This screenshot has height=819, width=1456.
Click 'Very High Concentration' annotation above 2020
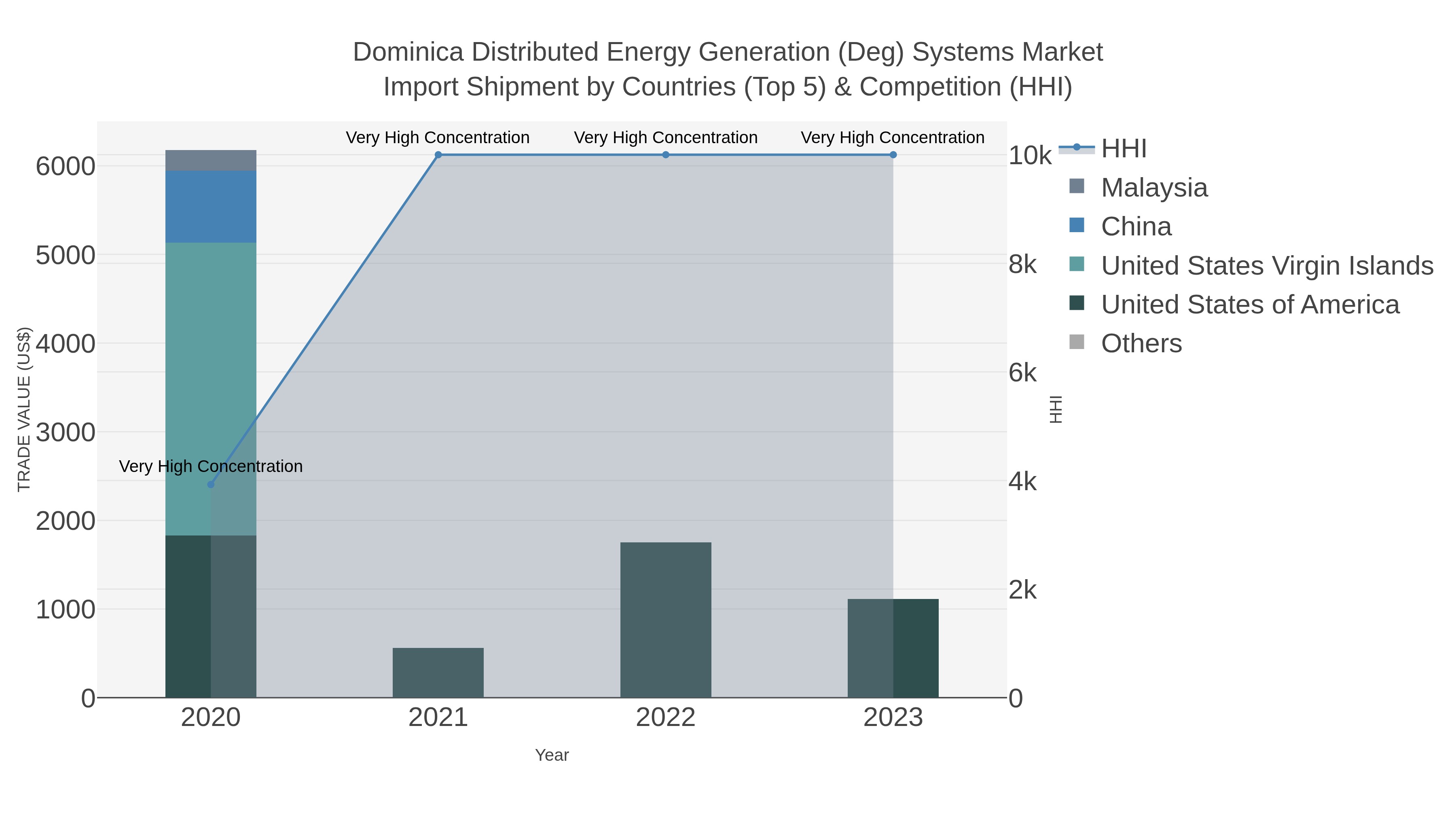coord(211,466)
